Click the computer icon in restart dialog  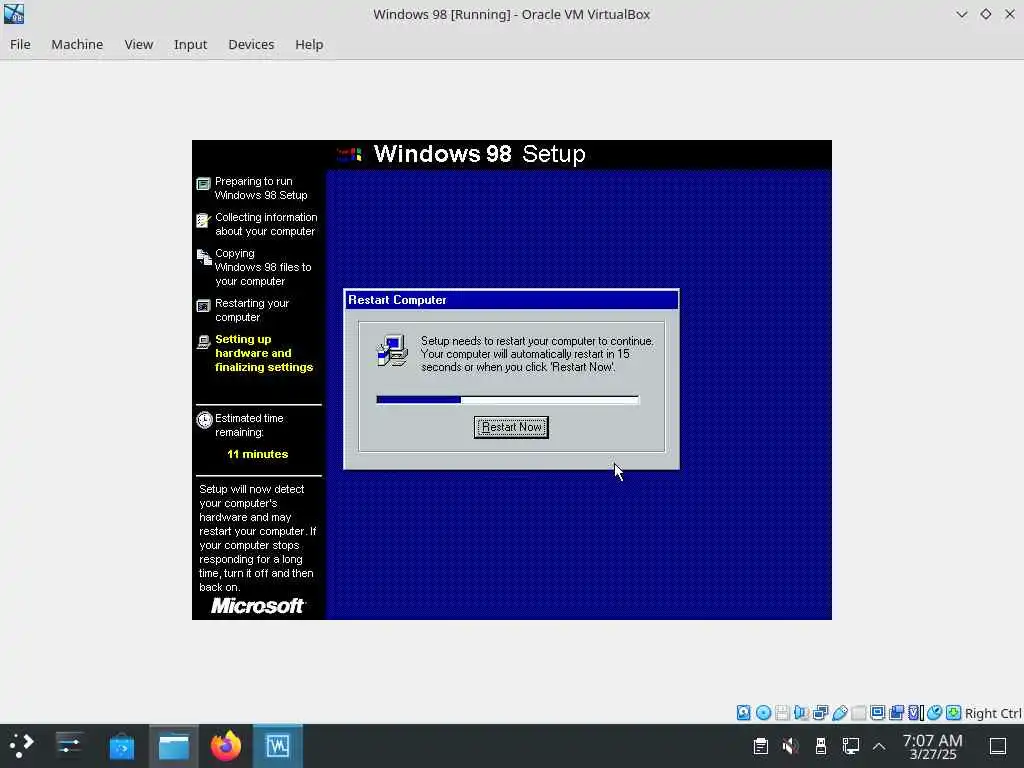(x=392, y=351)
